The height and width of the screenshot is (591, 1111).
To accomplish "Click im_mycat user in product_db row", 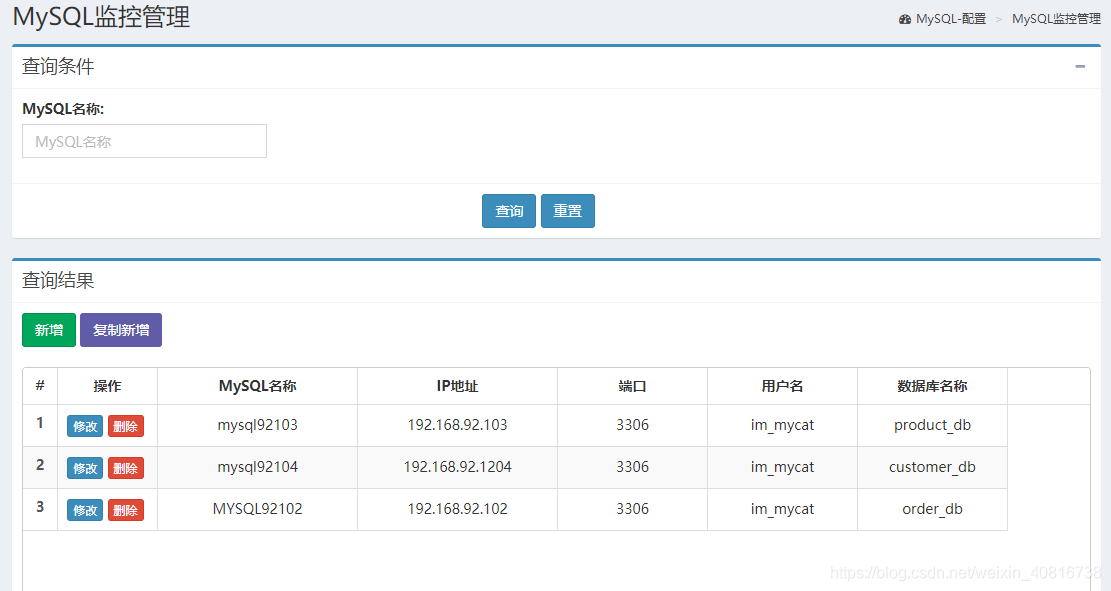I will 782,425.
